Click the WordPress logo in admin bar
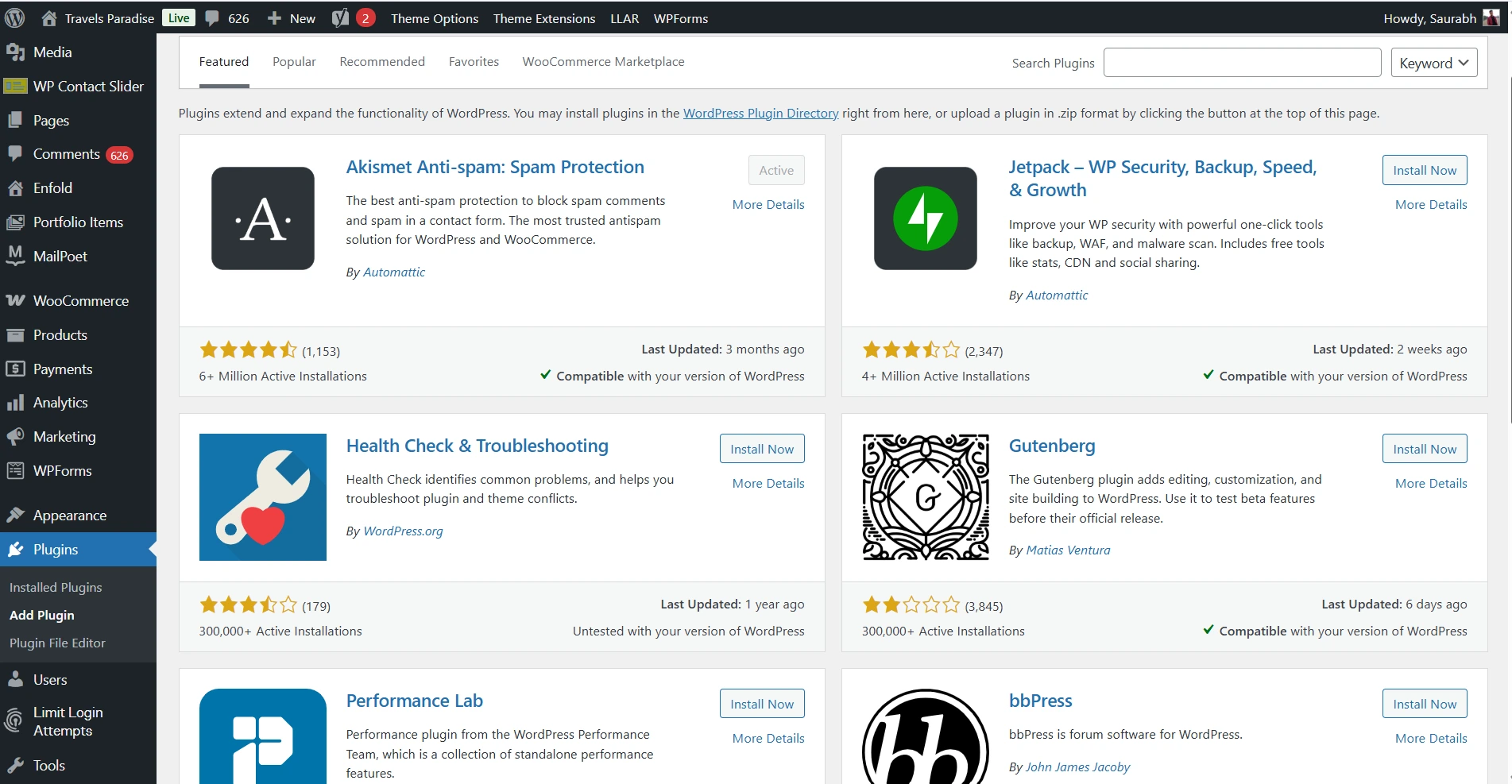The image size is (1512, 784). [15, 17]
